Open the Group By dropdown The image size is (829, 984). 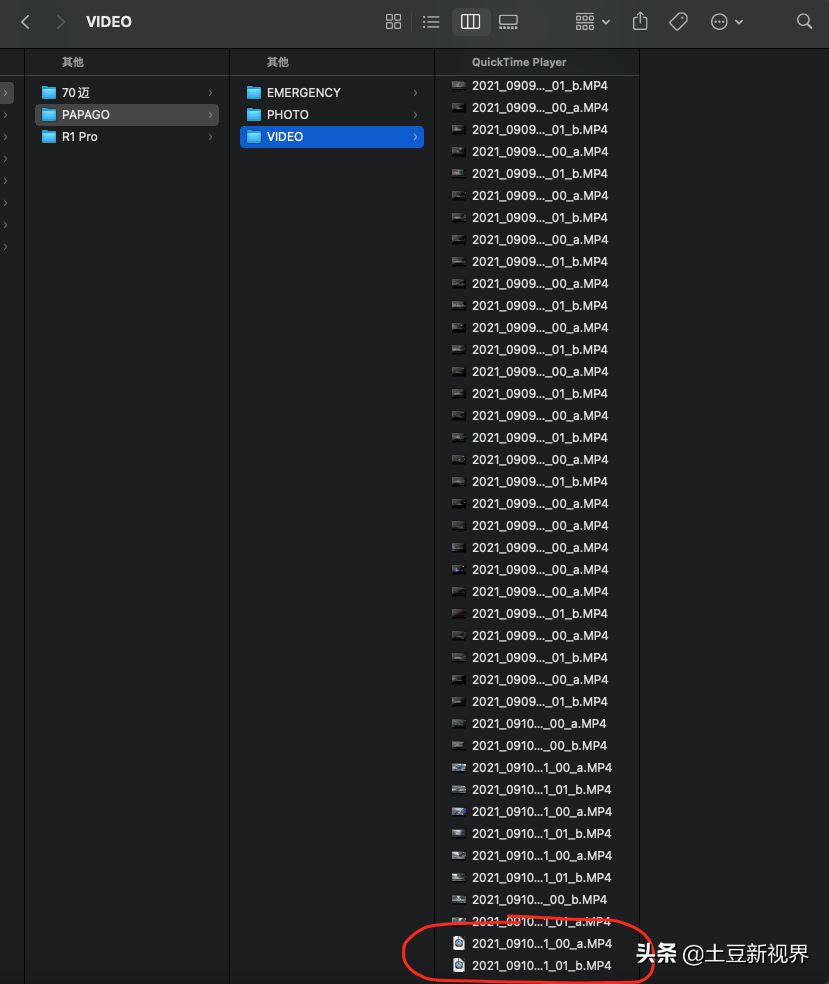tap(592, 22)
